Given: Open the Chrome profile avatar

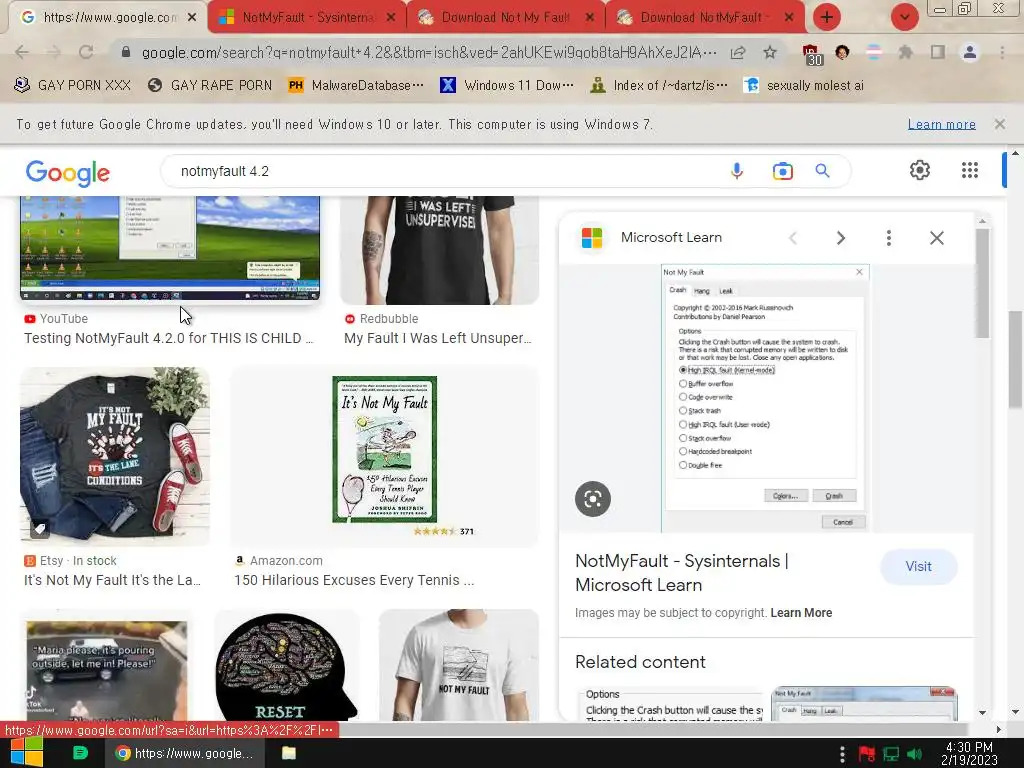Looking at the screenshot, I should tap(970, 52).
